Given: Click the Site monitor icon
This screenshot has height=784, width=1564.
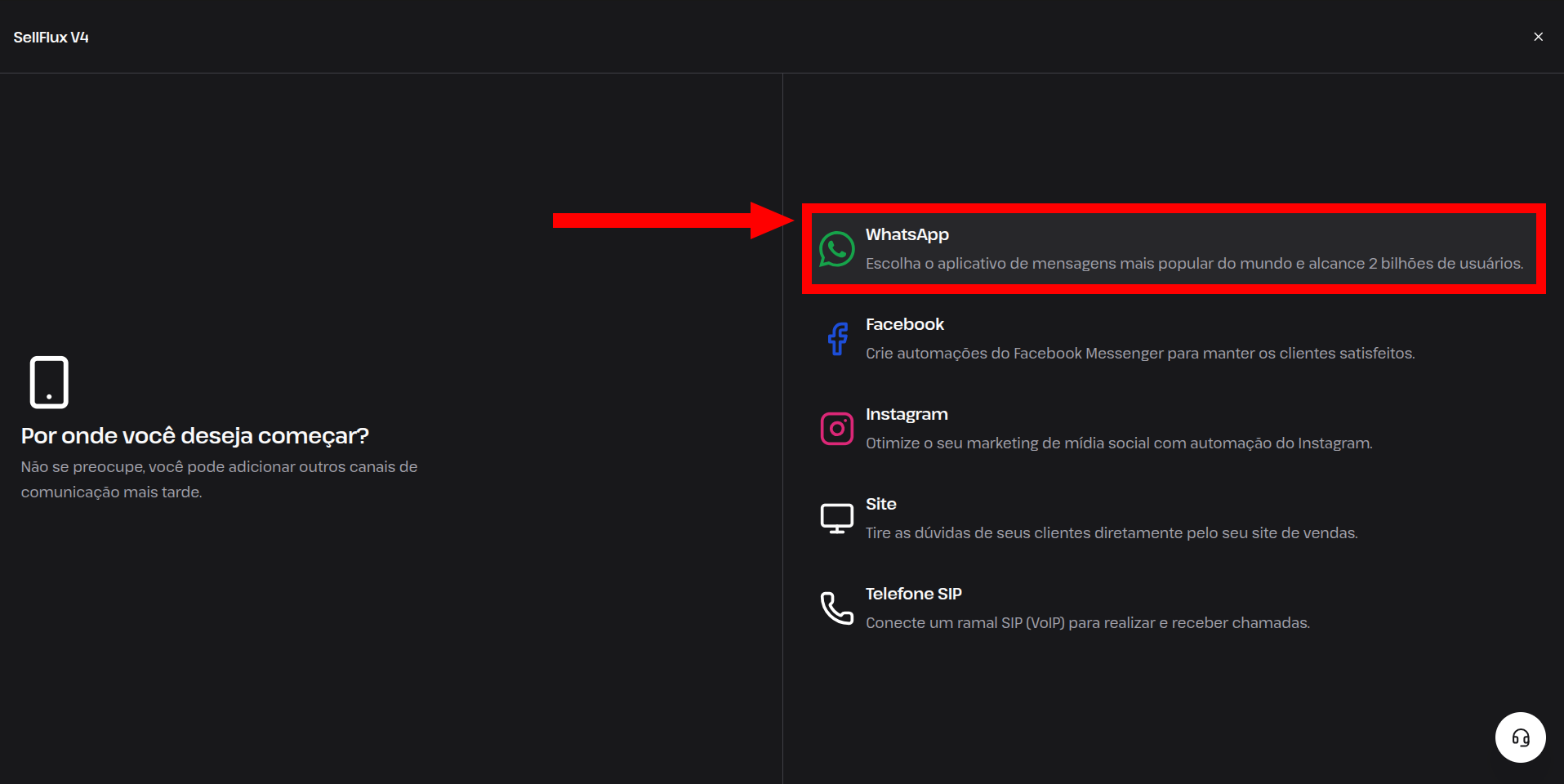Looking at the screenshot, I should (x=837, y=519).
